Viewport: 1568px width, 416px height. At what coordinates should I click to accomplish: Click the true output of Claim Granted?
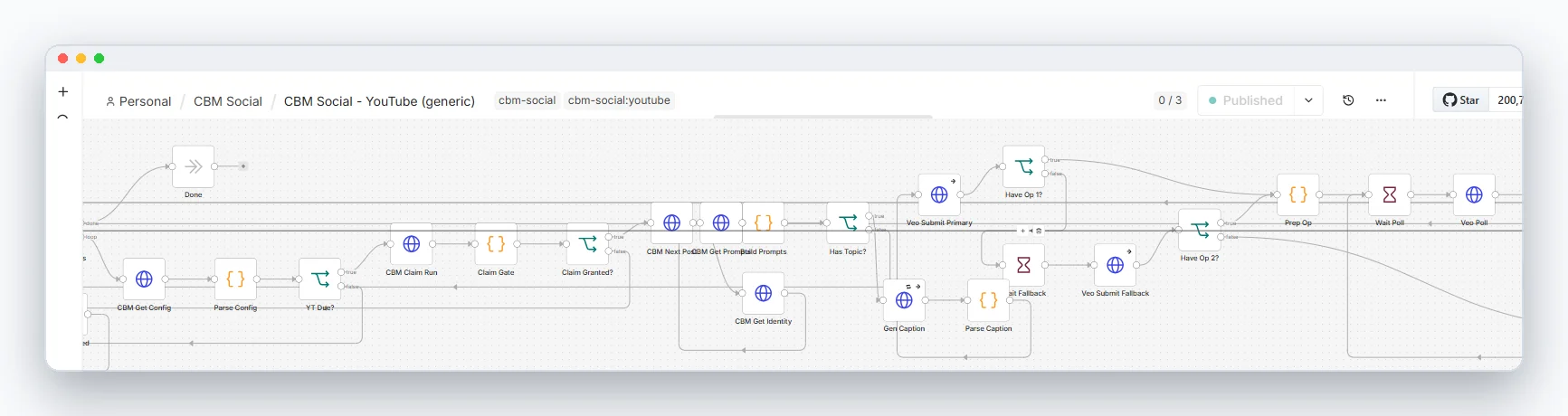[609, 237]
